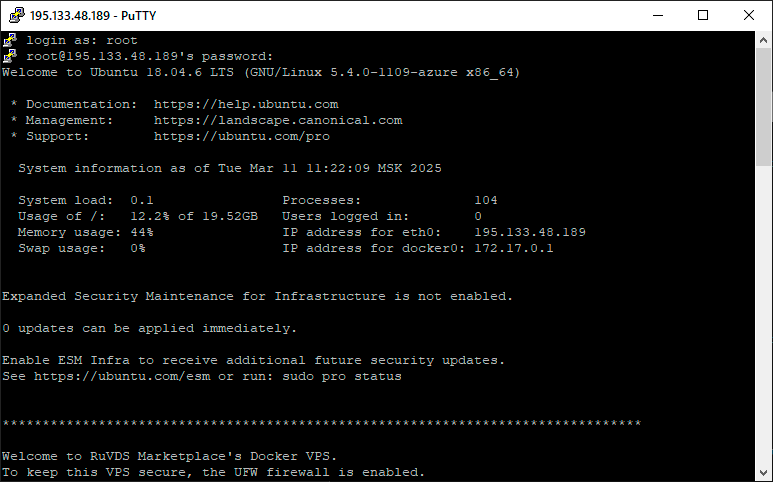The image size is (773, 482).
Task: Click 'login as: root' text
Action: click(82, 40)
